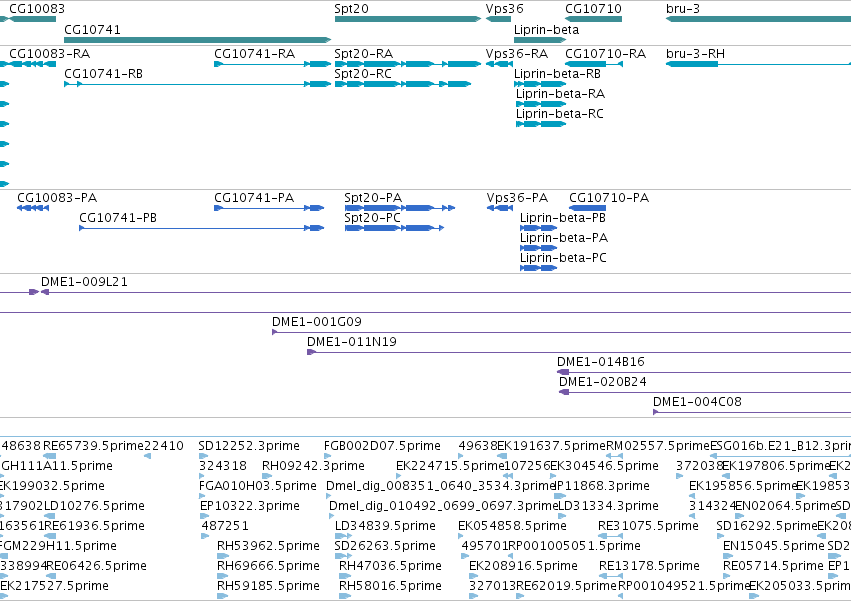Select the RH53962.5prime EST label
This screenshot has width=851, height=601.
coord(268,546)
